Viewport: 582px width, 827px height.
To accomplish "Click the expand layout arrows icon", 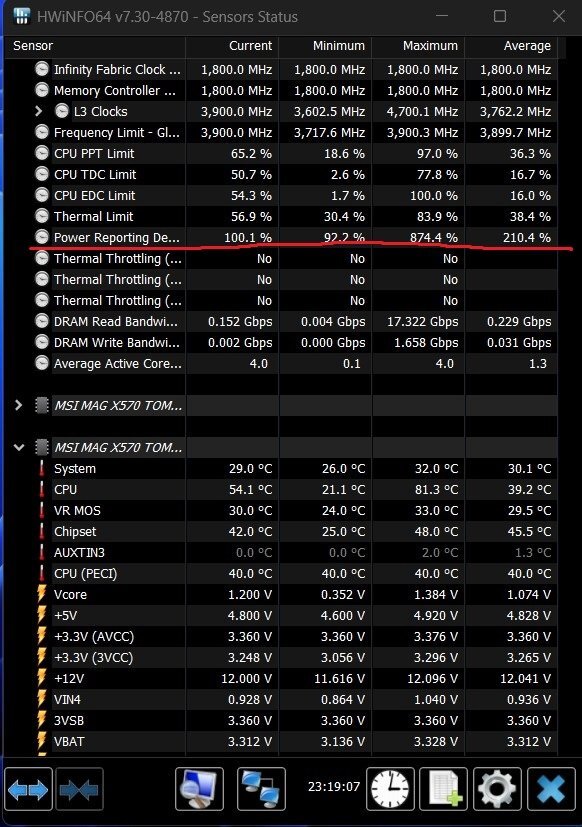I will [28, 790].
